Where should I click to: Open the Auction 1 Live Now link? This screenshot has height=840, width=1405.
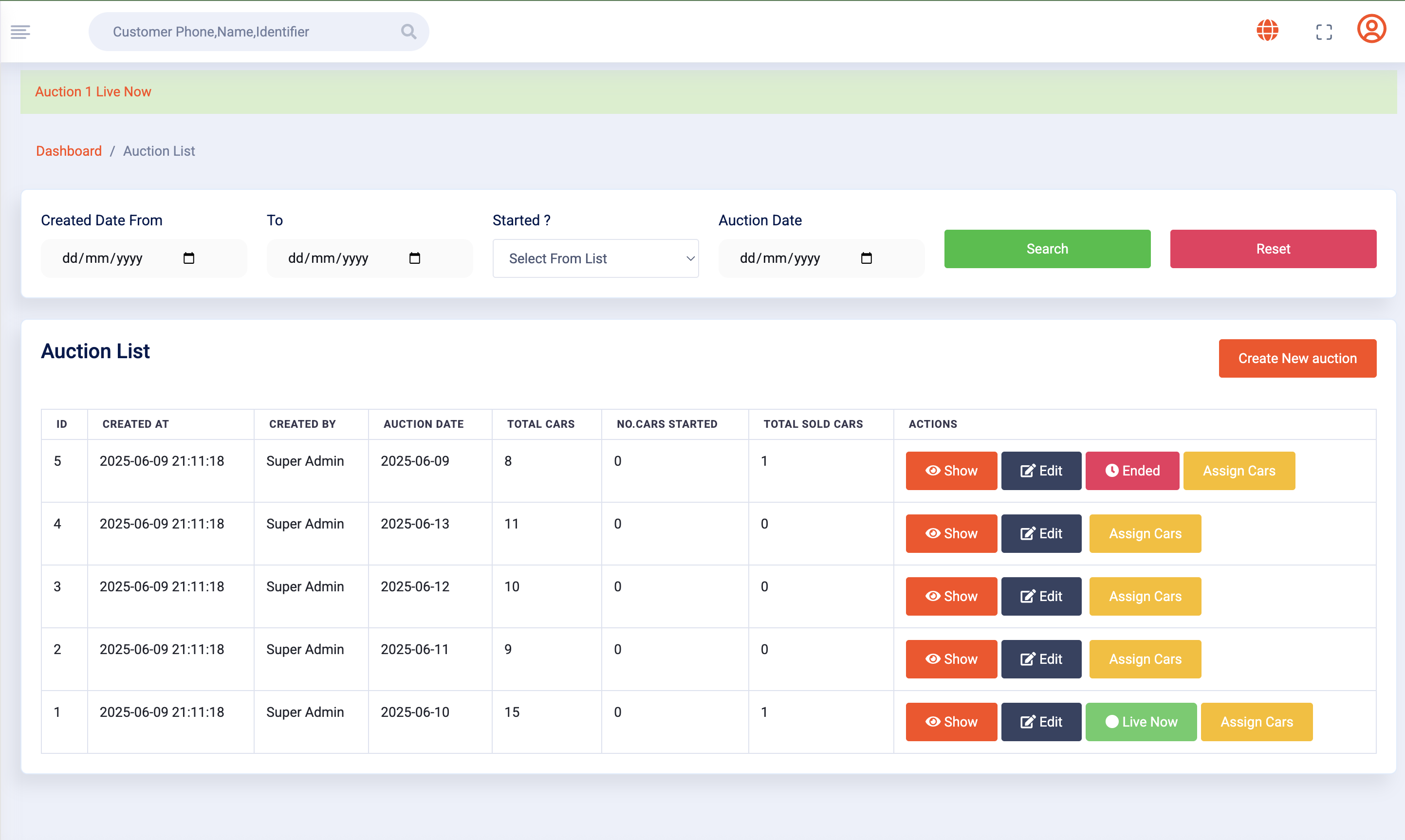[93, 91]
